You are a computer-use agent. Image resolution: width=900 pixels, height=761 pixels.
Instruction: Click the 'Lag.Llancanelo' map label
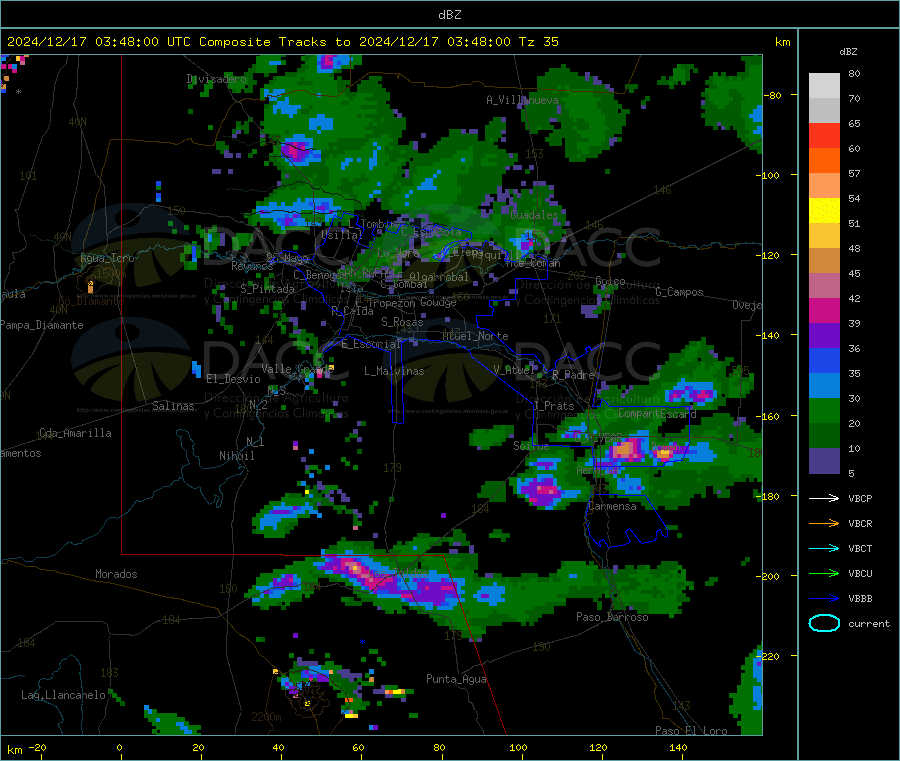[63, 695]
